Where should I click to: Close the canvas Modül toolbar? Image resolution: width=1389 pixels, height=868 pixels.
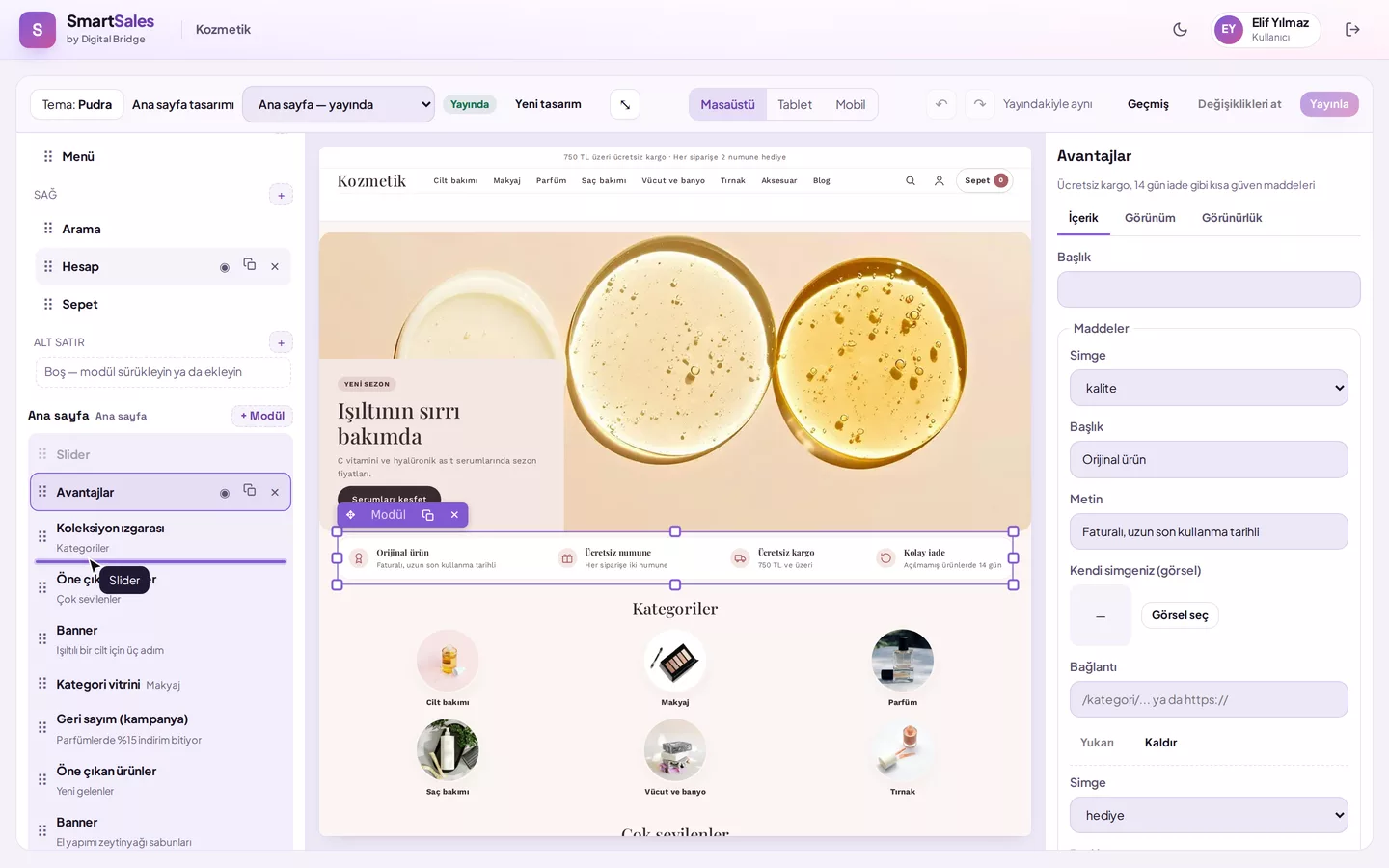pos(454,515)
